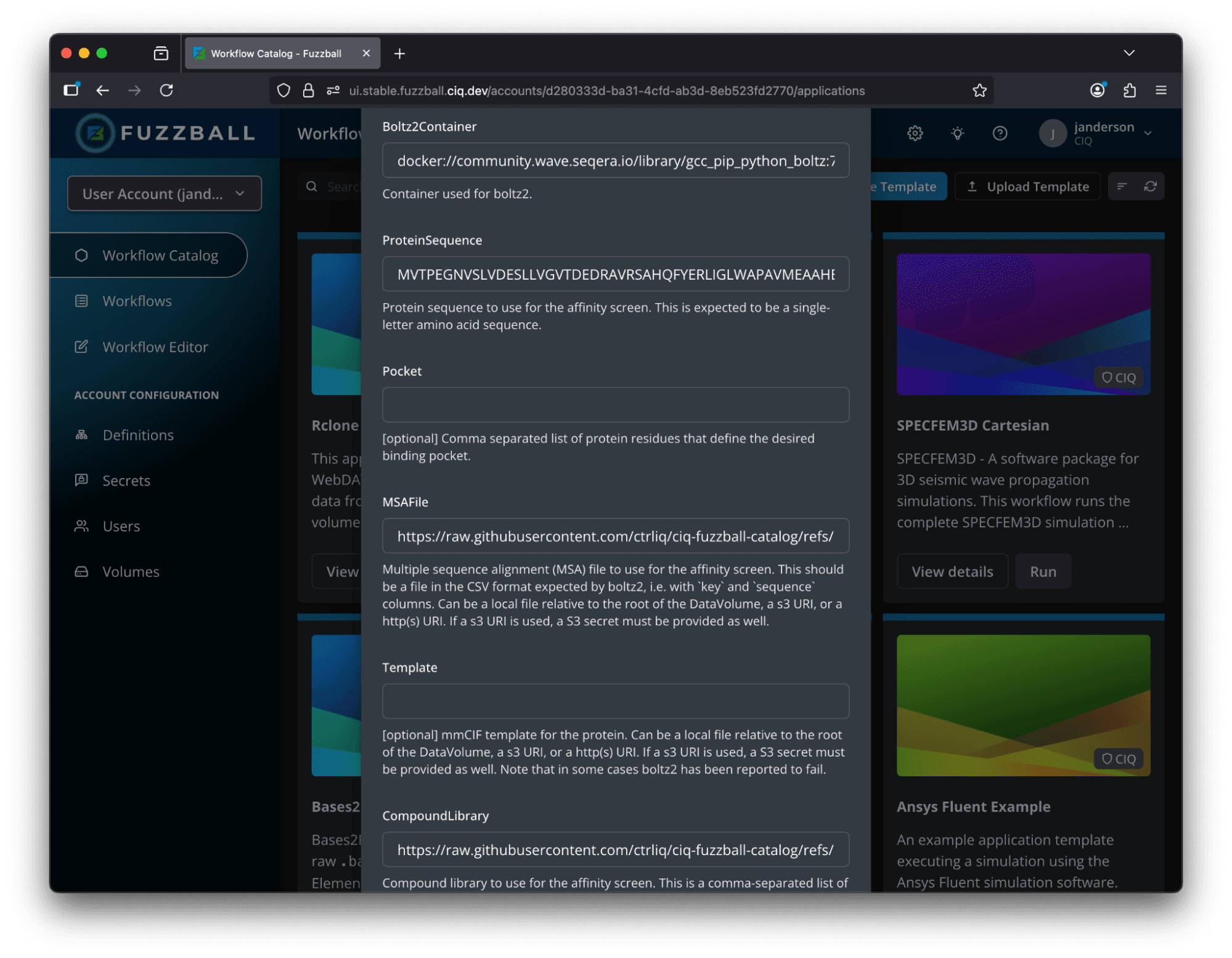1232x958 pixels.
Task: Click the Workflow Editor pencil icon
Action: (x=81, y=347)
